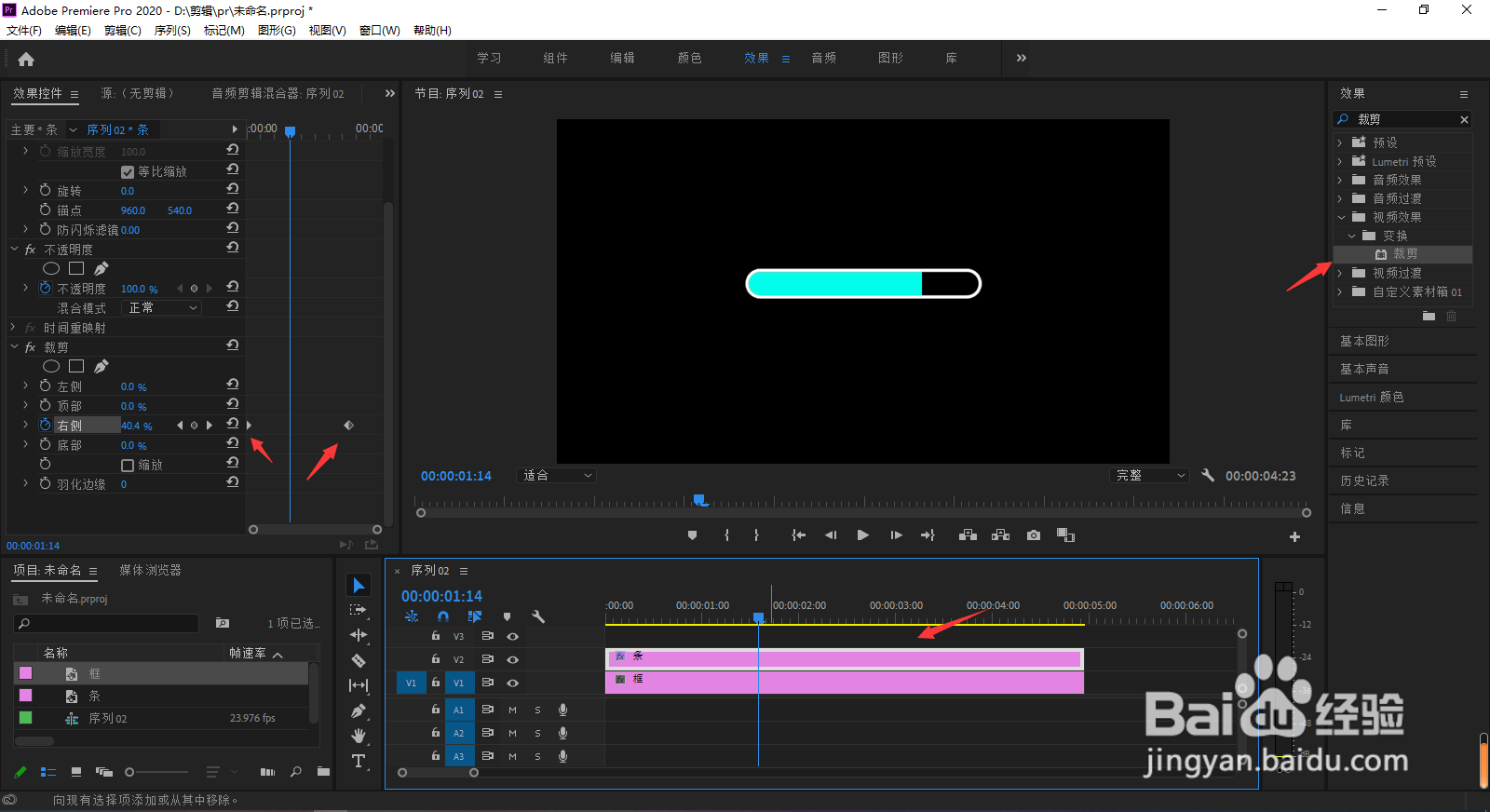The width and height of the screenshot is (1490, 812).
Task: Go to Out point button
Action: (x=928, y=535)
